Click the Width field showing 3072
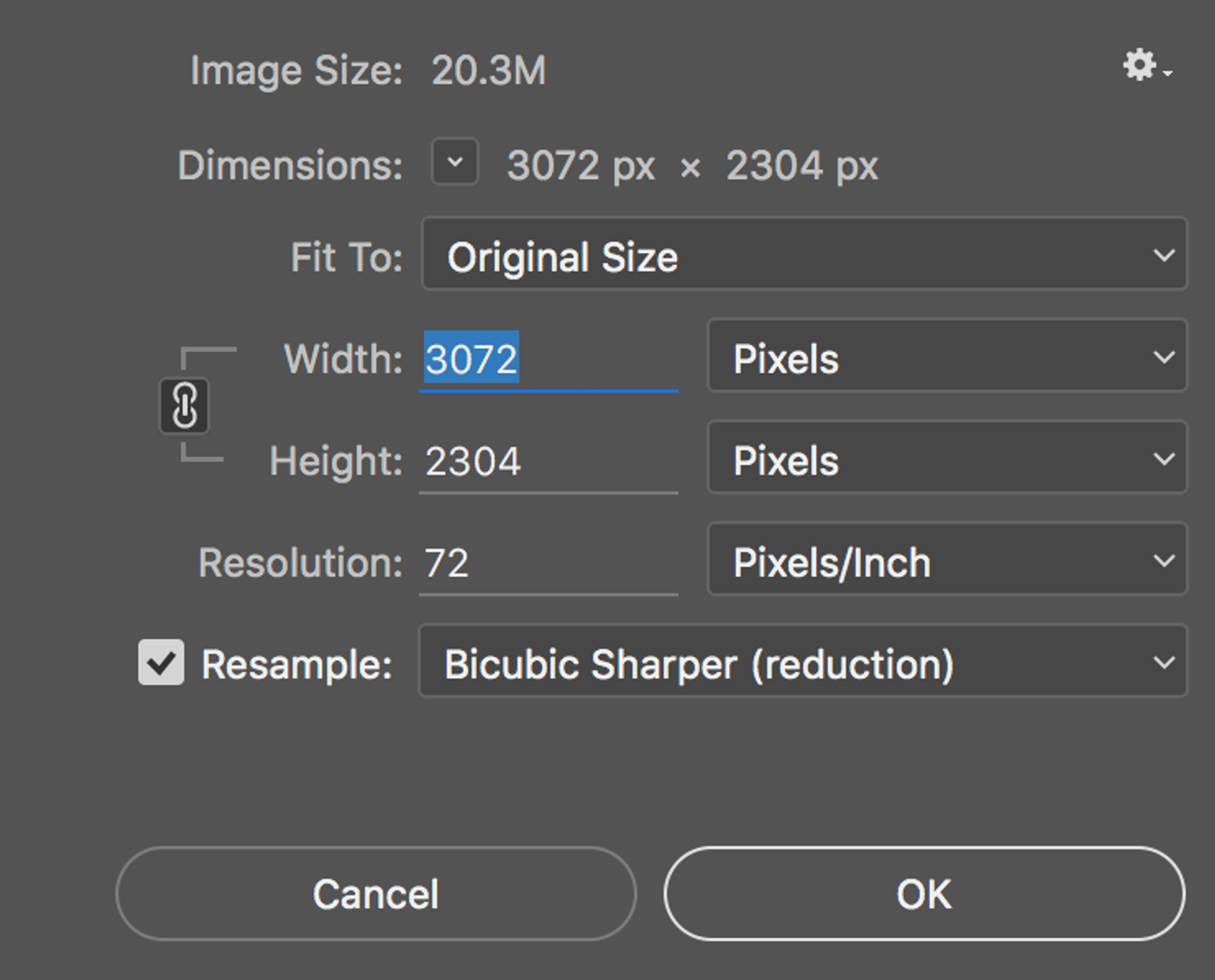1215x980 pixels. (547, 359)
